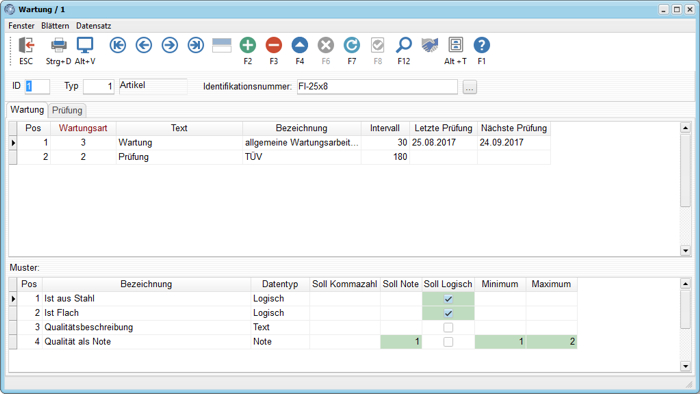
Task: Click Datentyp 'Text' cell
Action: 280,328
